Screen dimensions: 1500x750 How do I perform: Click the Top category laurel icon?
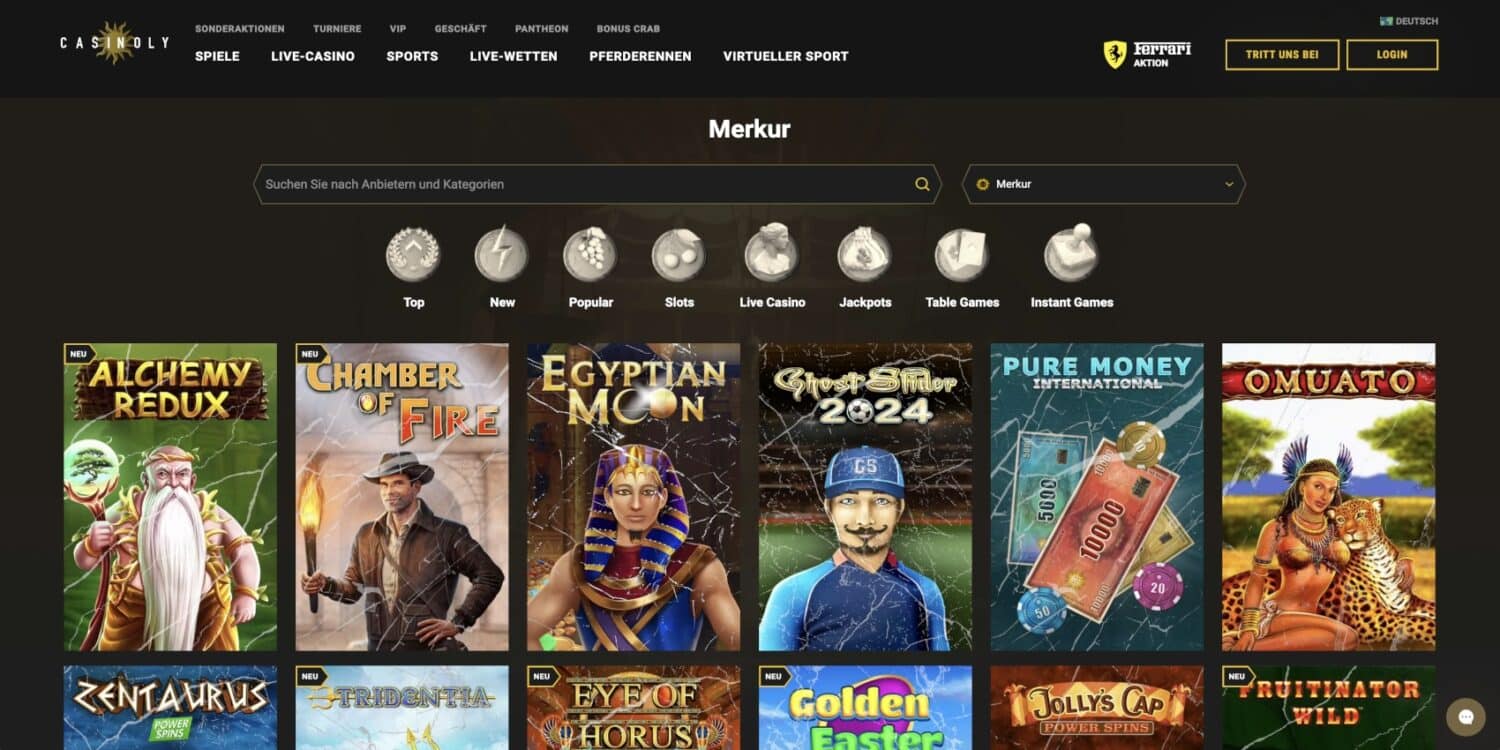tap(413, 255)
